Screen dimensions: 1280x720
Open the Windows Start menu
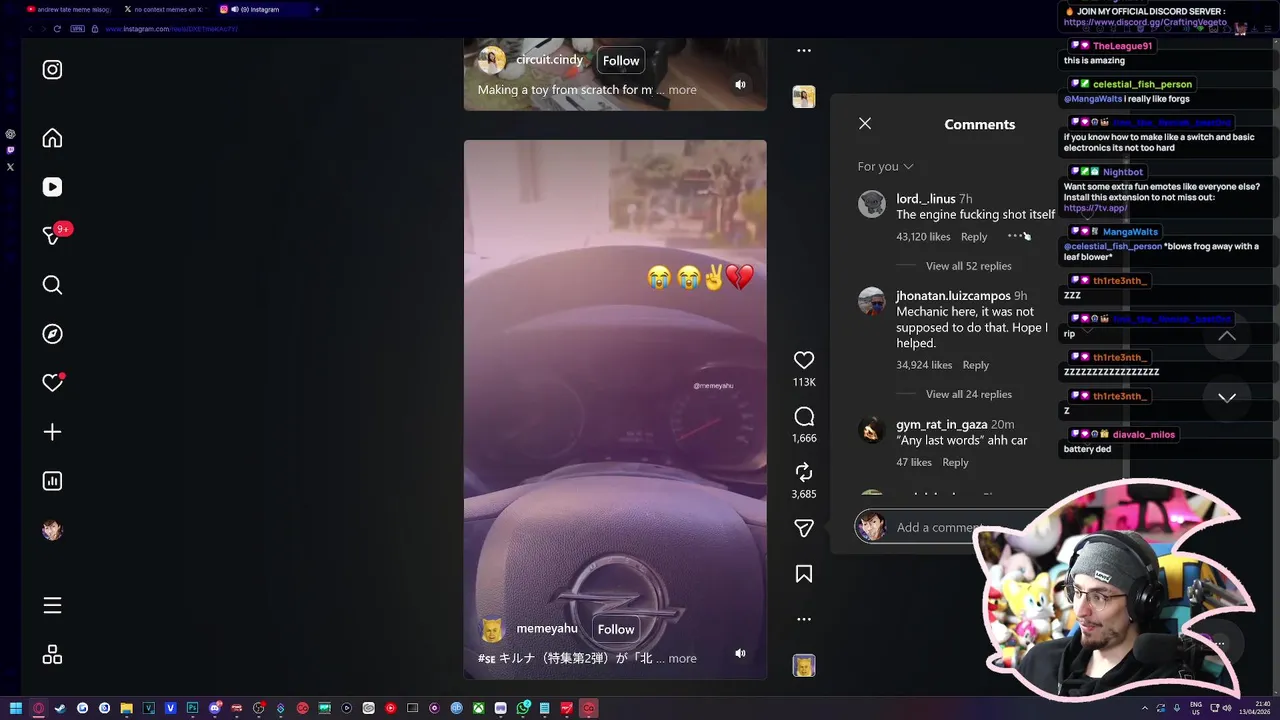[x=15, y=708]
